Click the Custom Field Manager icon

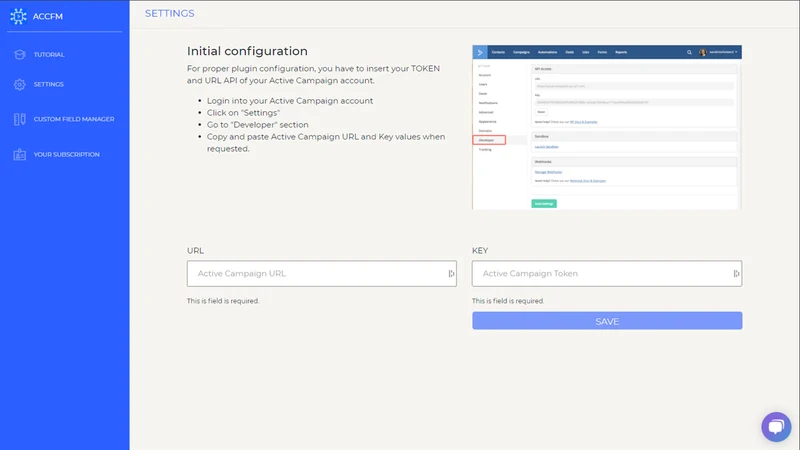tap(20, 119)
